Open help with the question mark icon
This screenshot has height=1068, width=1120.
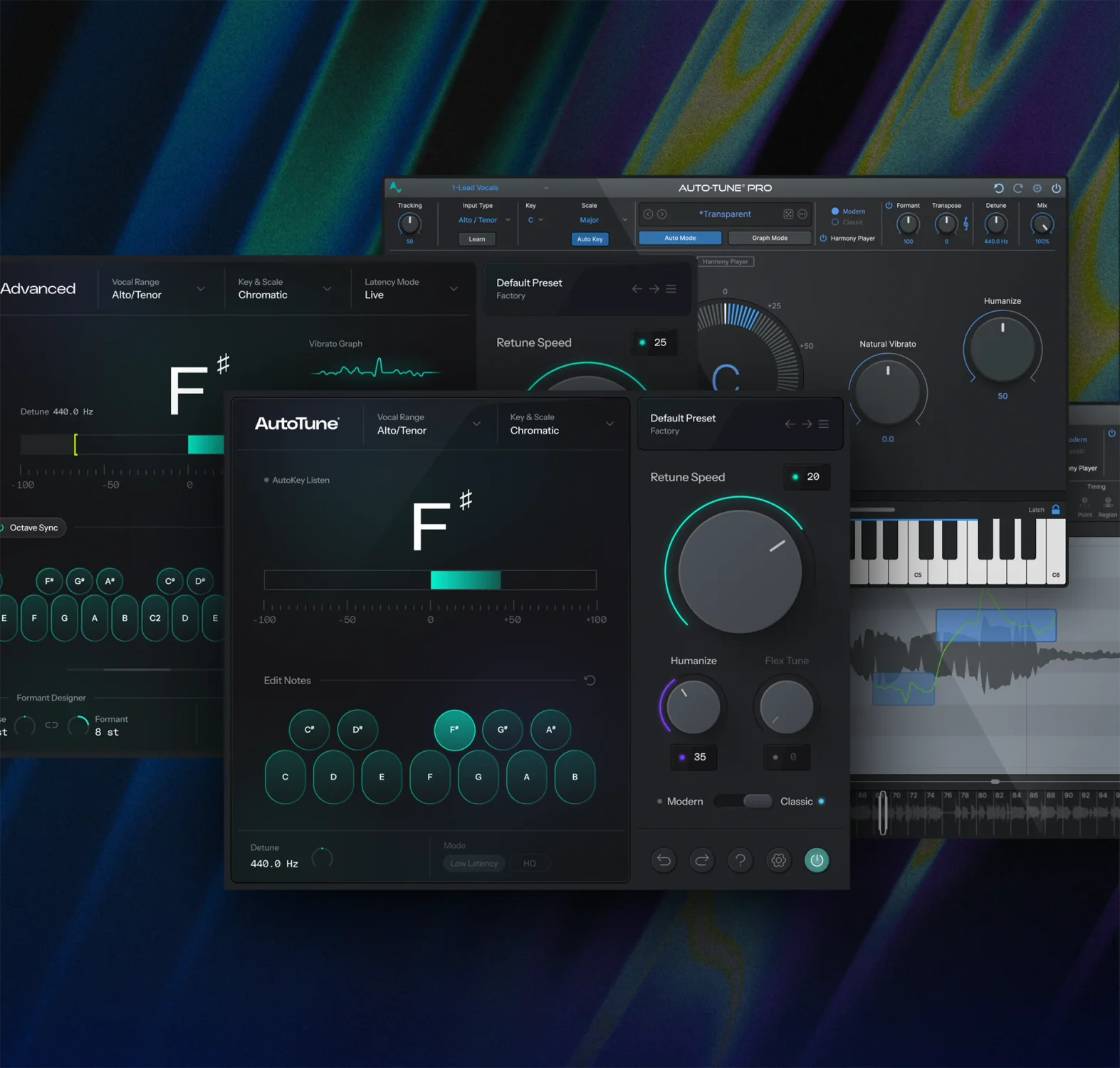740,860
